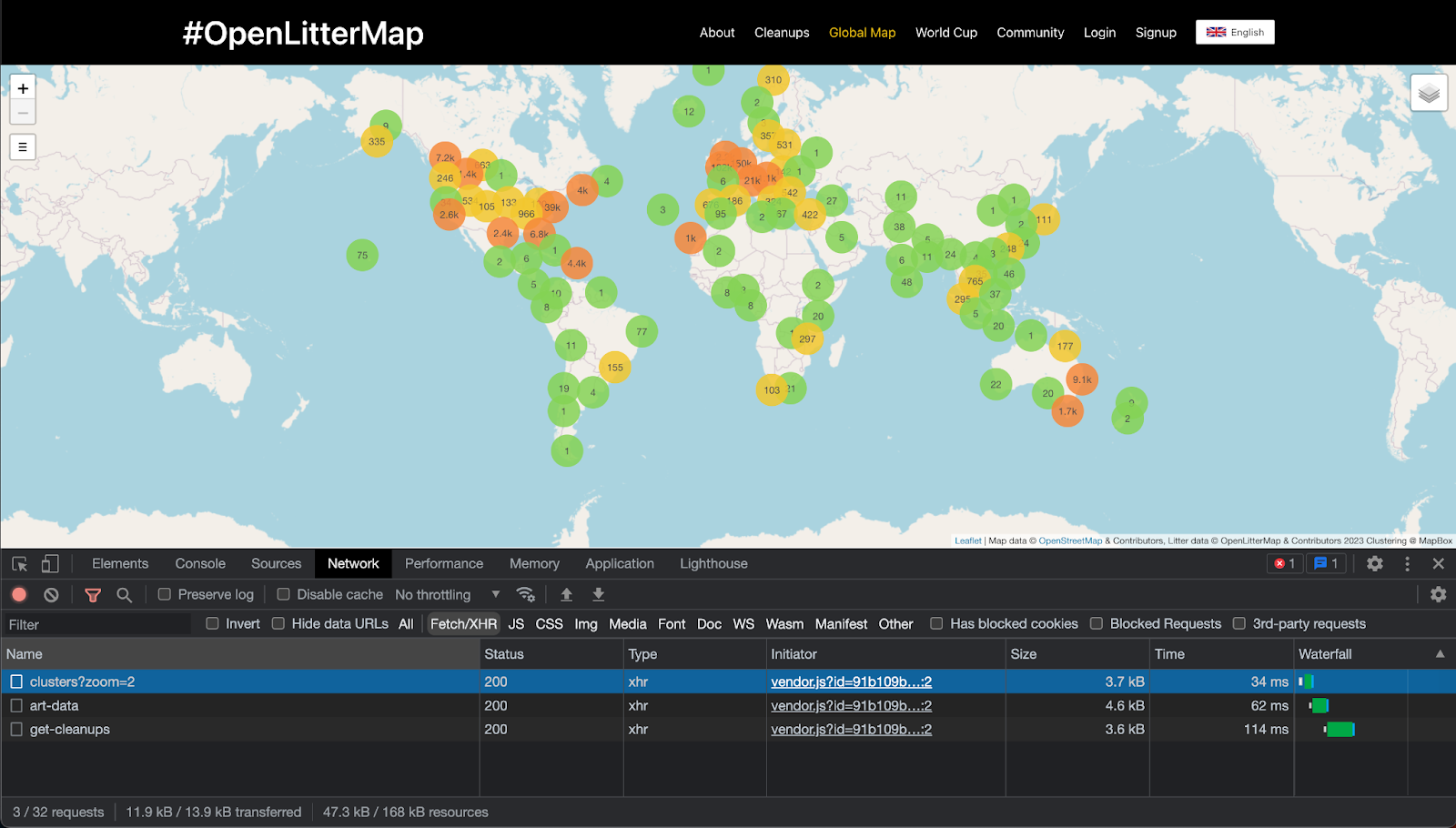This screenshot has width=1456, height=828.
Task: Open the map layers control icon
Action: click(1429, 93)
